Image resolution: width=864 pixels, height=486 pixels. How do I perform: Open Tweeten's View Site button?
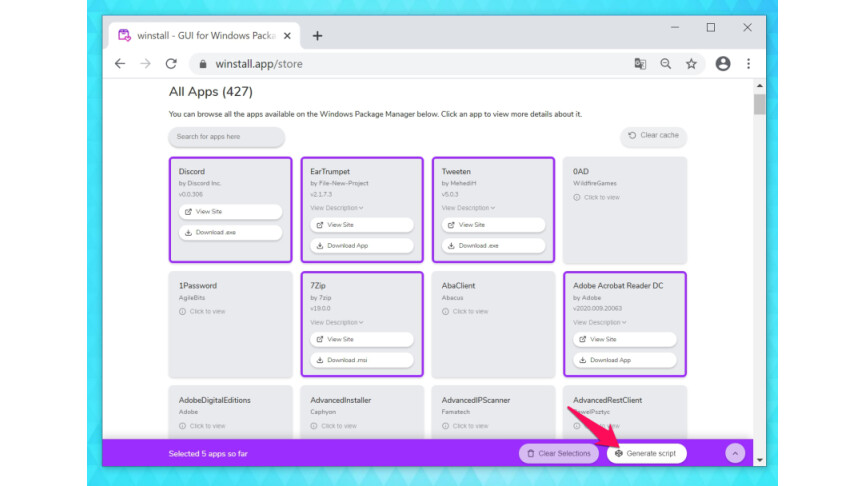[493, 225]
